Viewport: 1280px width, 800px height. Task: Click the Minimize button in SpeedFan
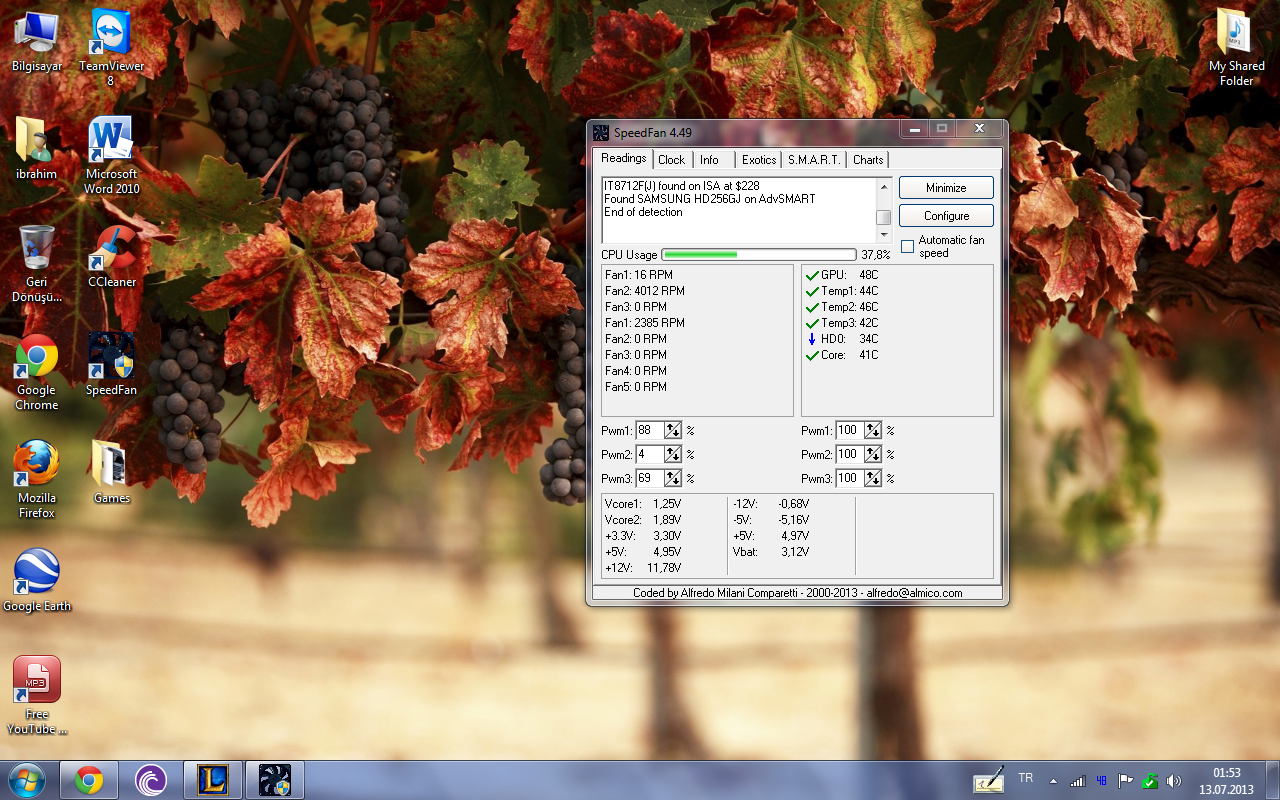click(x=946, y=187)
